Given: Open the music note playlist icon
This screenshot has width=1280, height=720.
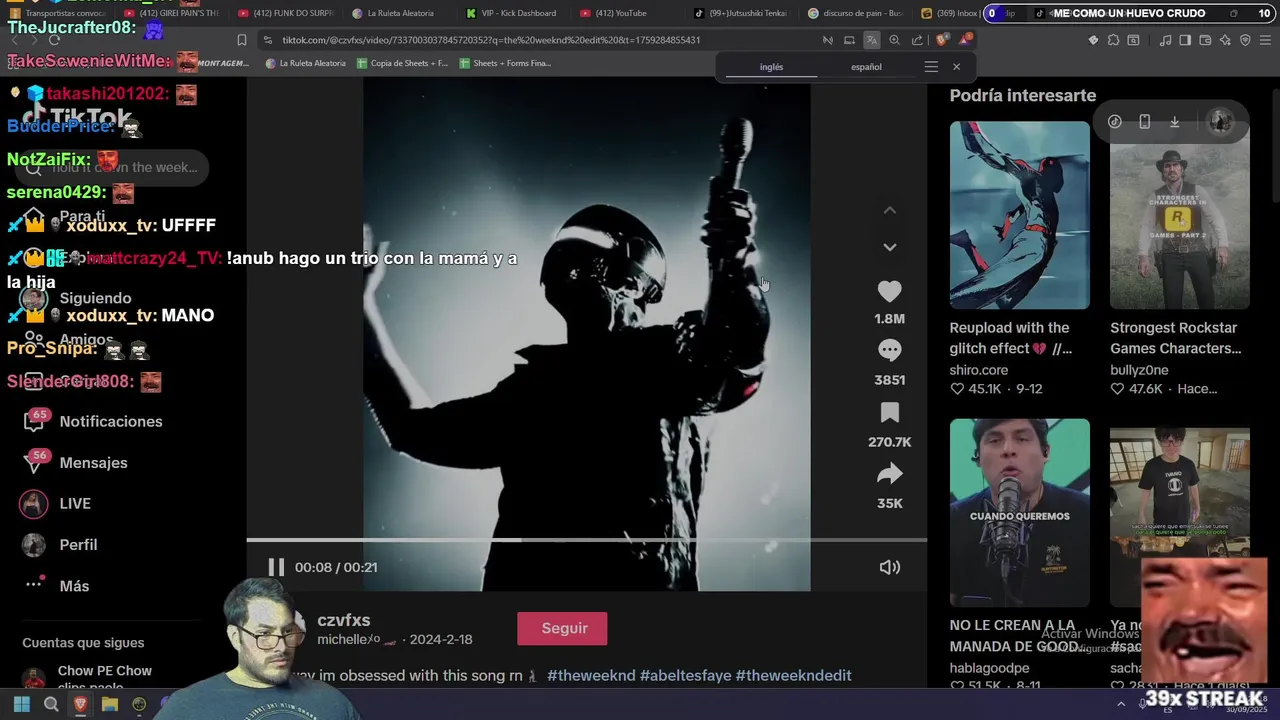Looking at the screenshot, I should click(x=1165, y=40).
